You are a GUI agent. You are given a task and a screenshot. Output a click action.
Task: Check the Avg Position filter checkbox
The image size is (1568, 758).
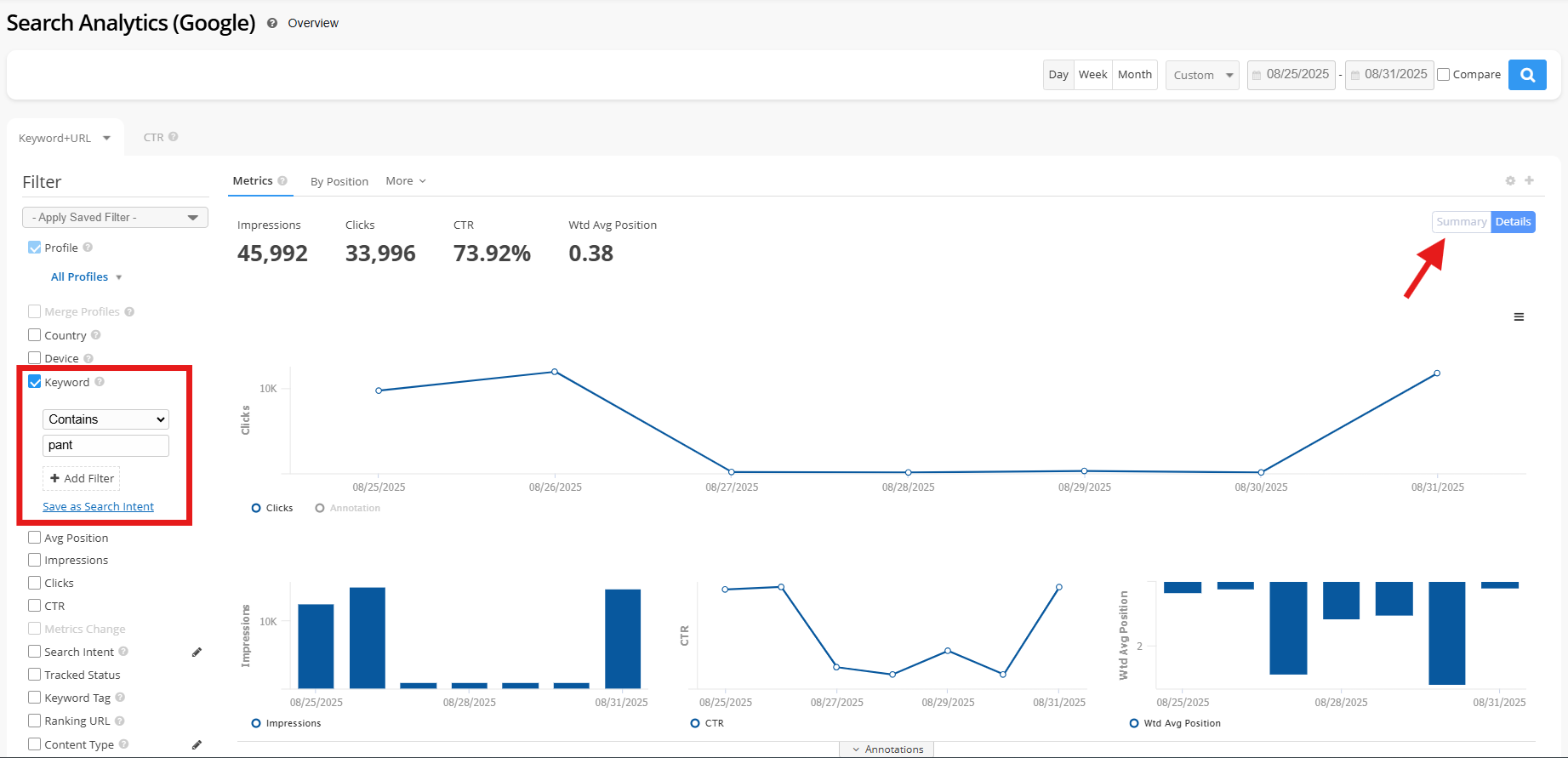coord(35,538)
